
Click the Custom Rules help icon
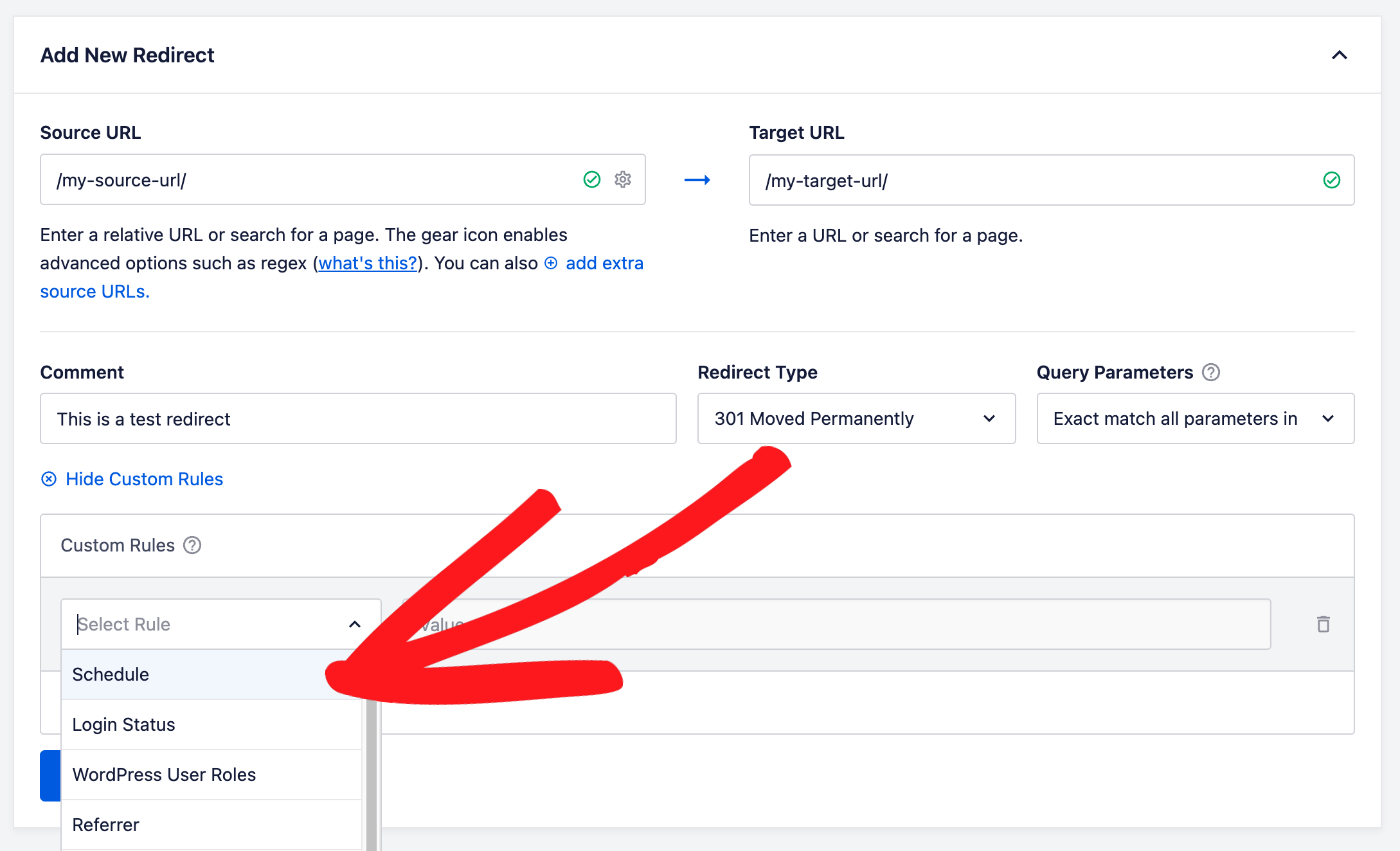[192, 545]
